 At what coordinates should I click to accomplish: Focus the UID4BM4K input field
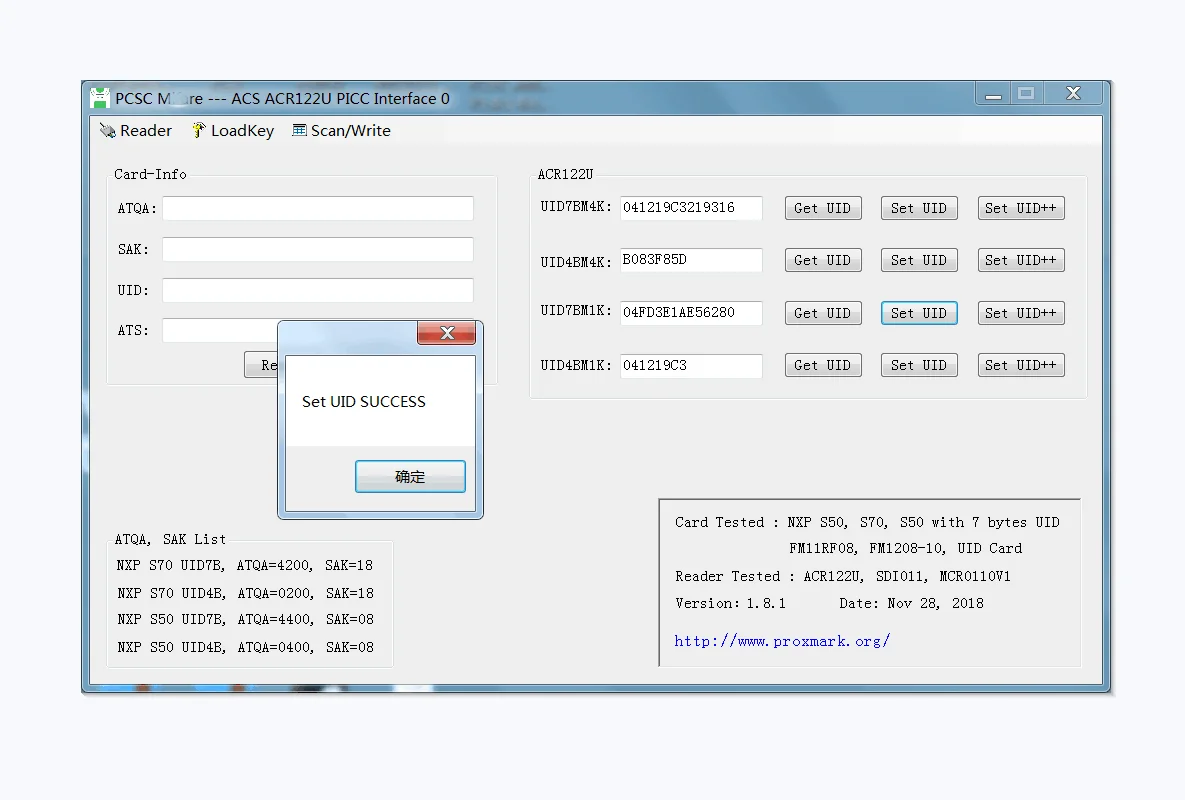pyautogui.click(x=691, y=260)
